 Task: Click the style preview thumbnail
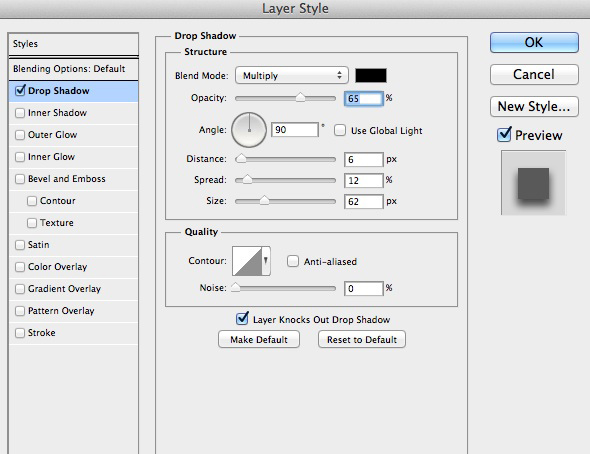533,183
